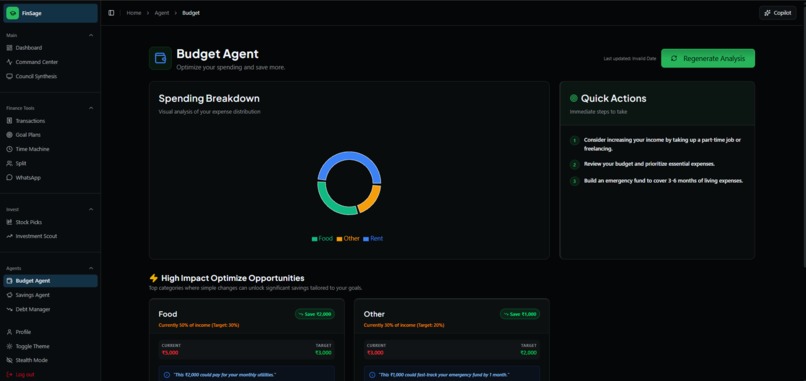806x381 pixels.
Task: Click the Rent legend blue swatch
Action: coord(366,239)
